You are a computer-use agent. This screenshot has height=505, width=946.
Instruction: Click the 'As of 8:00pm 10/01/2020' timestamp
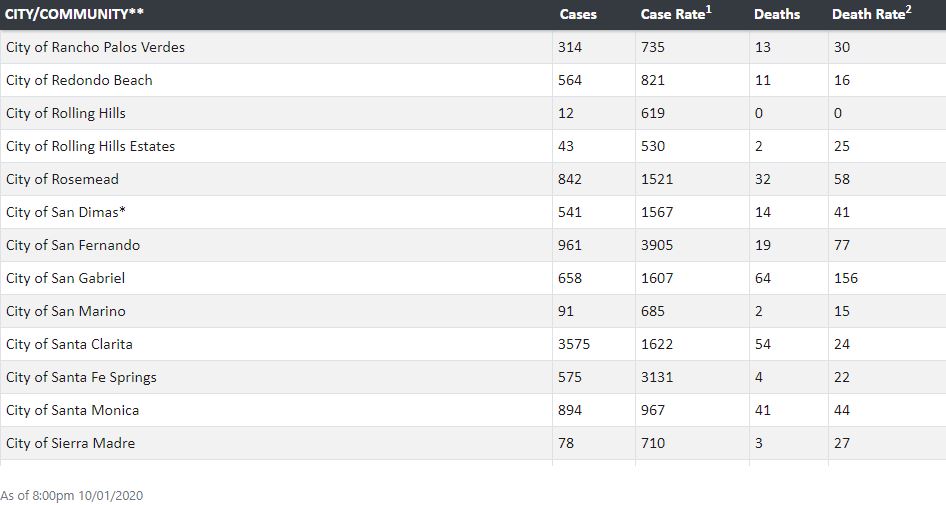click(72, 496)
